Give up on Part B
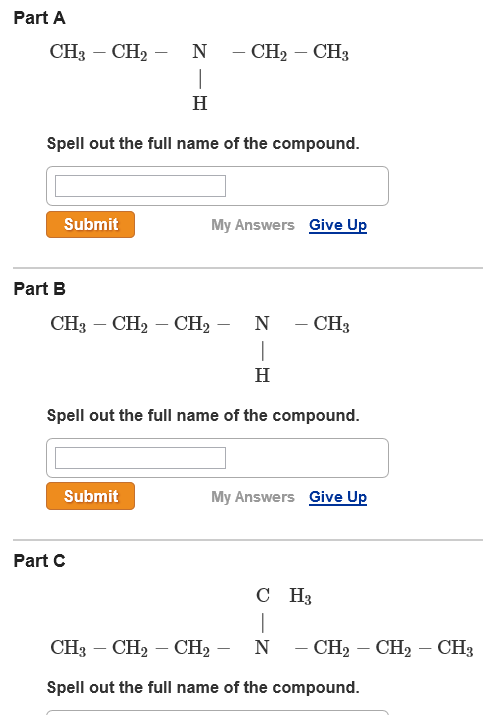The image size is (483, 715). (338, 497)
